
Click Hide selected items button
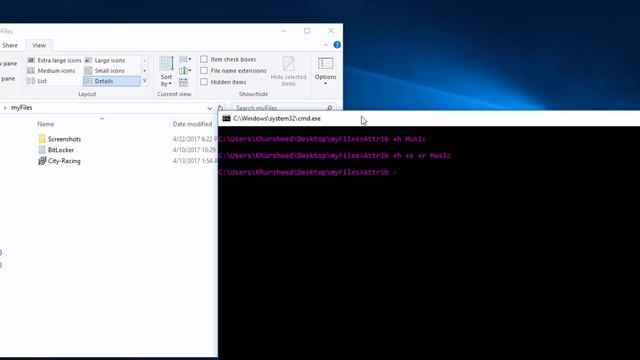coord(289,71)
